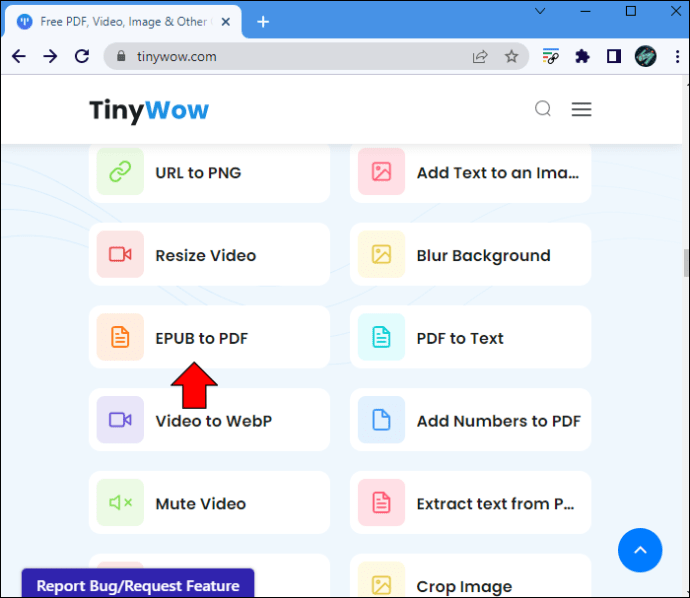The image size is (690, 598).
Task: Open the Add Text to an Image tool
Action: point(470,172)
